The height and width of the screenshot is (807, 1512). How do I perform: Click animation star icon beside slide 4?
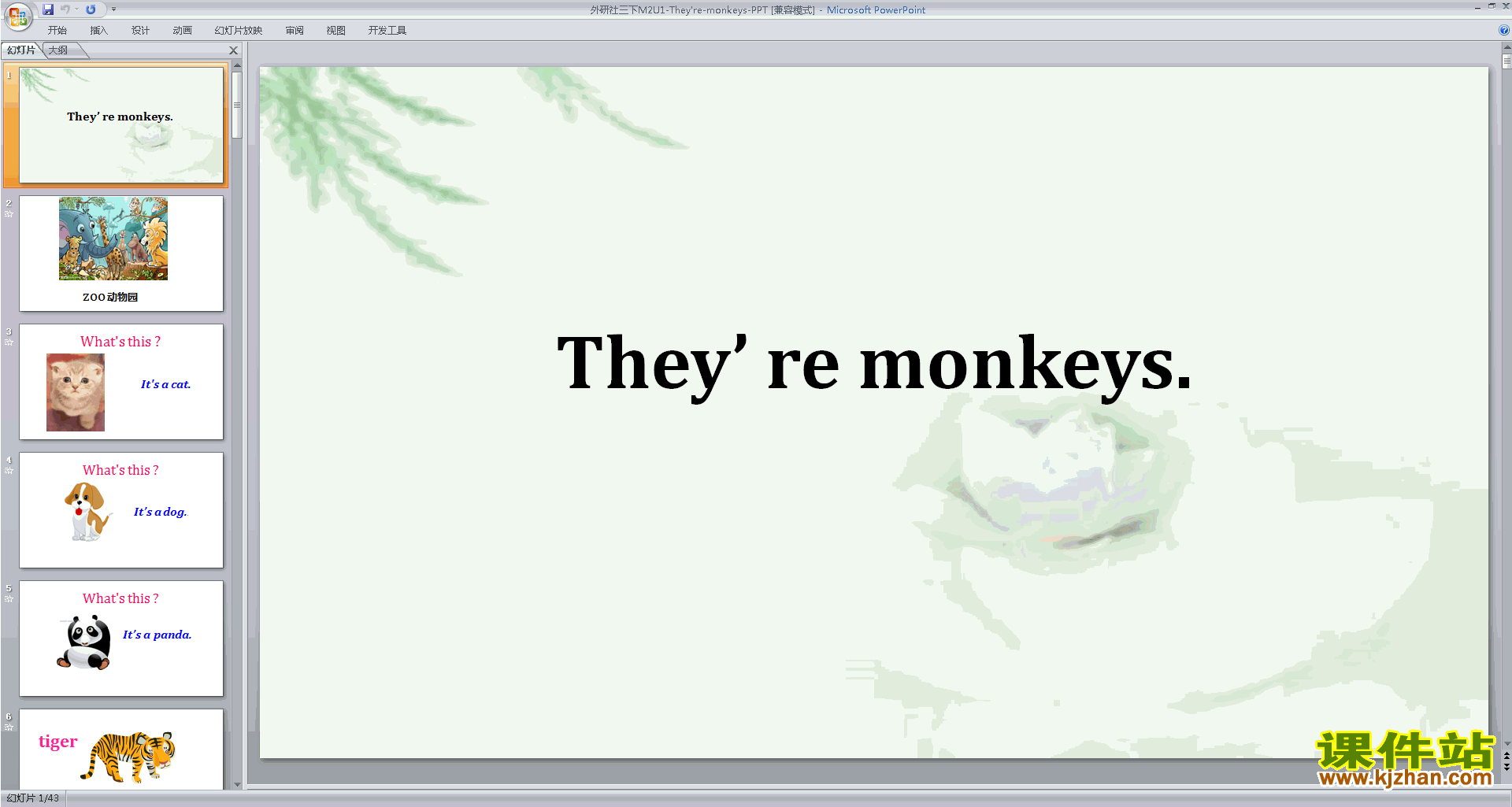click(x=9, y=471)
